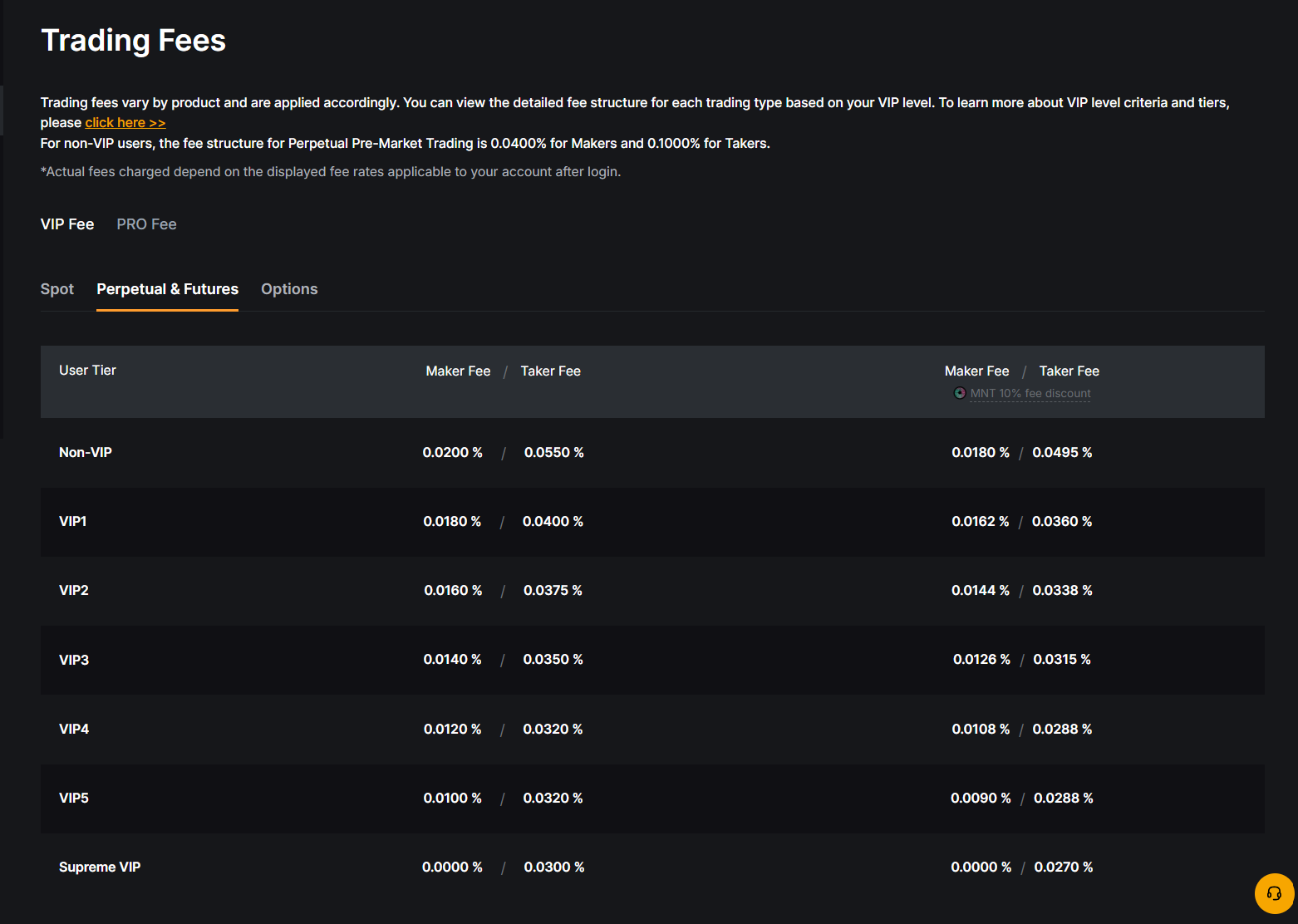The height and width of the screenshot is (924, 1298).
Task: Open the customer support headset chat icon
Action: point(1274,894)
